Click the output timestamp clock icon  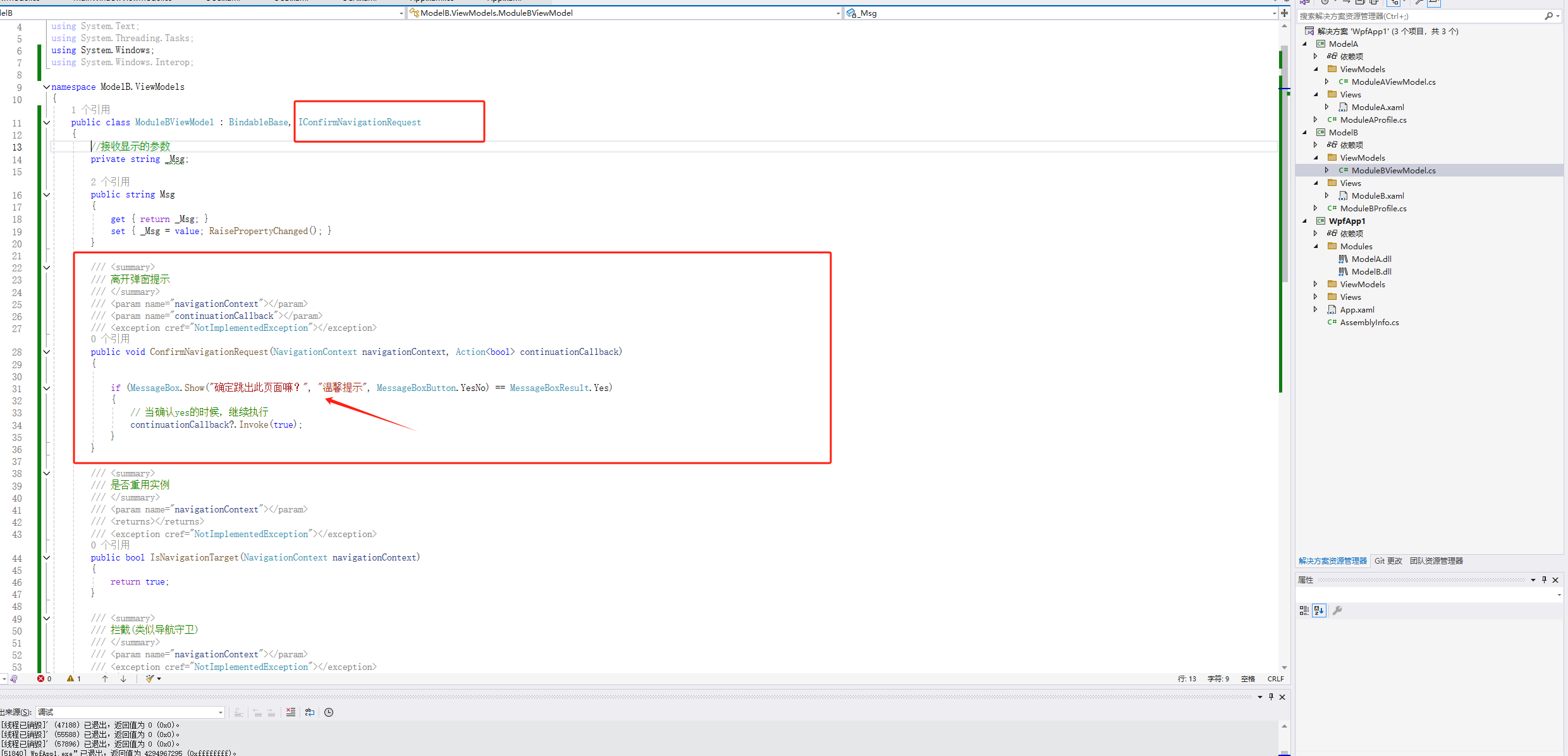point(329,712)
